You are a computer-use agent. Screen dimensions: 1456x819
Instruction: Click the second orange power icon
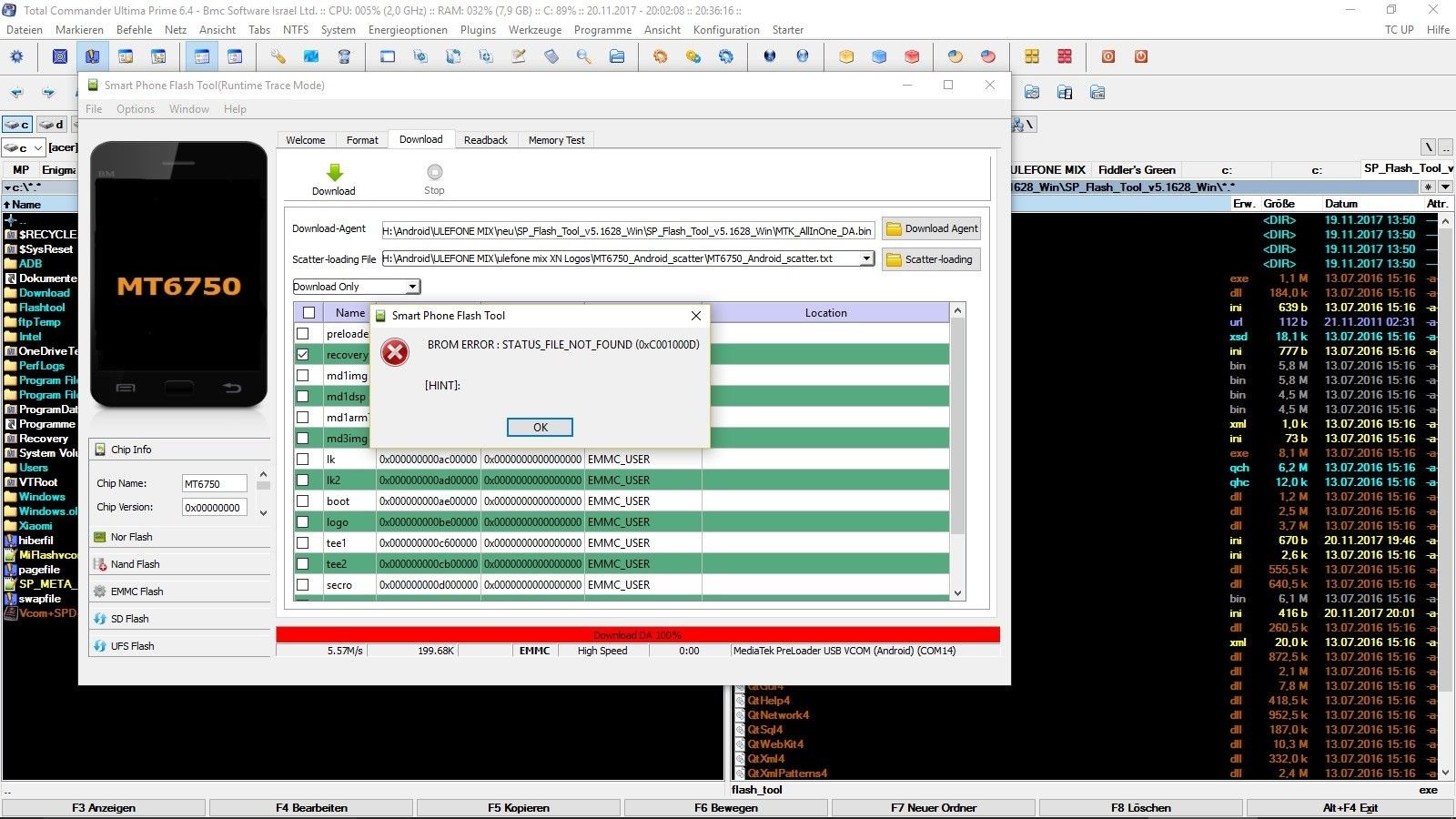1141,56
